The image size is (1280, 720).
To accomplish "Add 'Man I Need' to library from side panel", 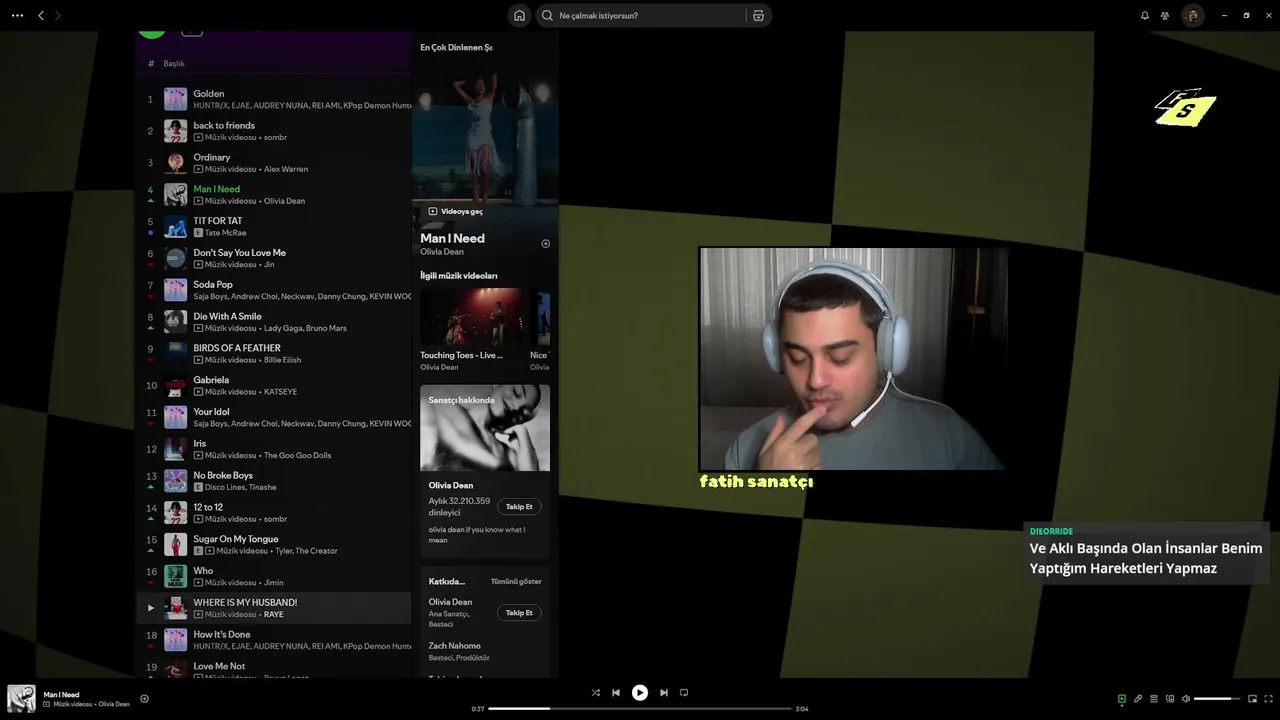I will tap(545, 244).
